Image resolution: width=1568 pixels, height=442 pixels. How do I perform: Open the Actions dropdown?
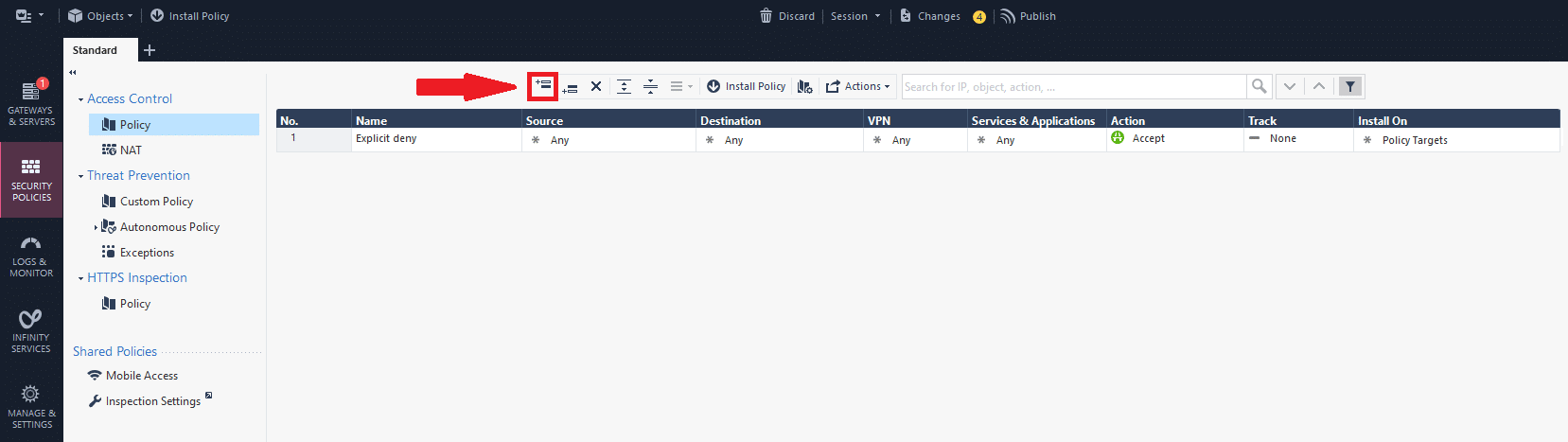(x=857, y=86)
